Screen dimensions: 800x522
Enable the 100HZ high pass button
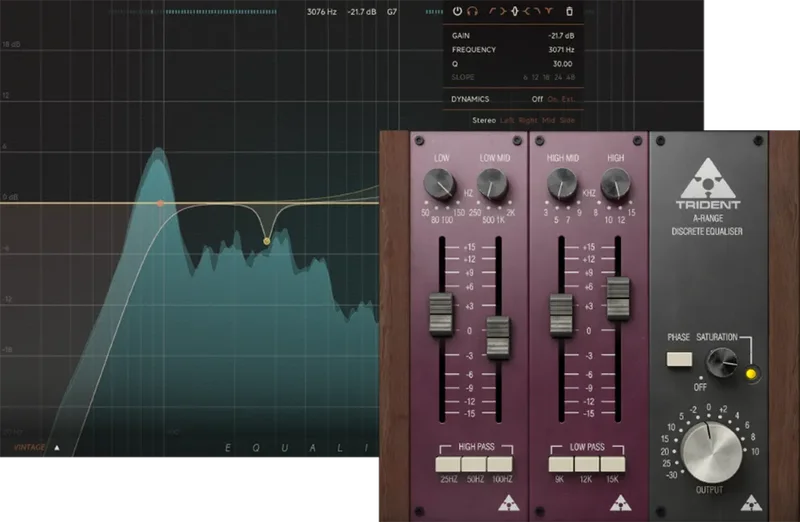tap(500, 464)
